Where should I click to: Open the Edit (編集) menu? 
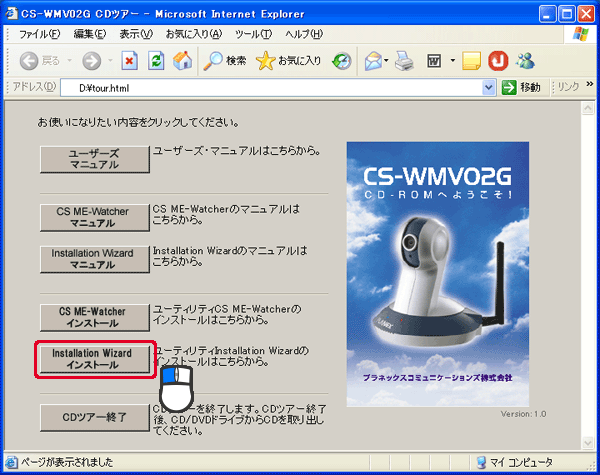tap(90, 34)
